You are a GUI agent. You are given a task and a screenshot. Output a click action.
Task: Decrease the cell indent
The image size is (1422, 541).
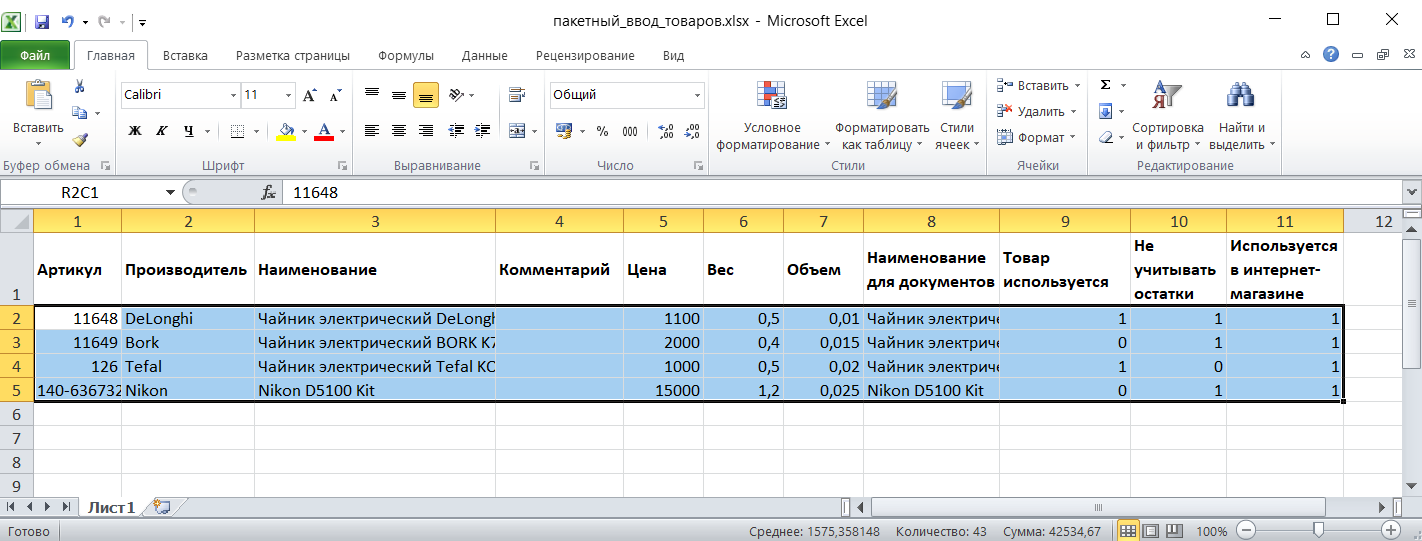pyautogui.click(x=456, y=131)
